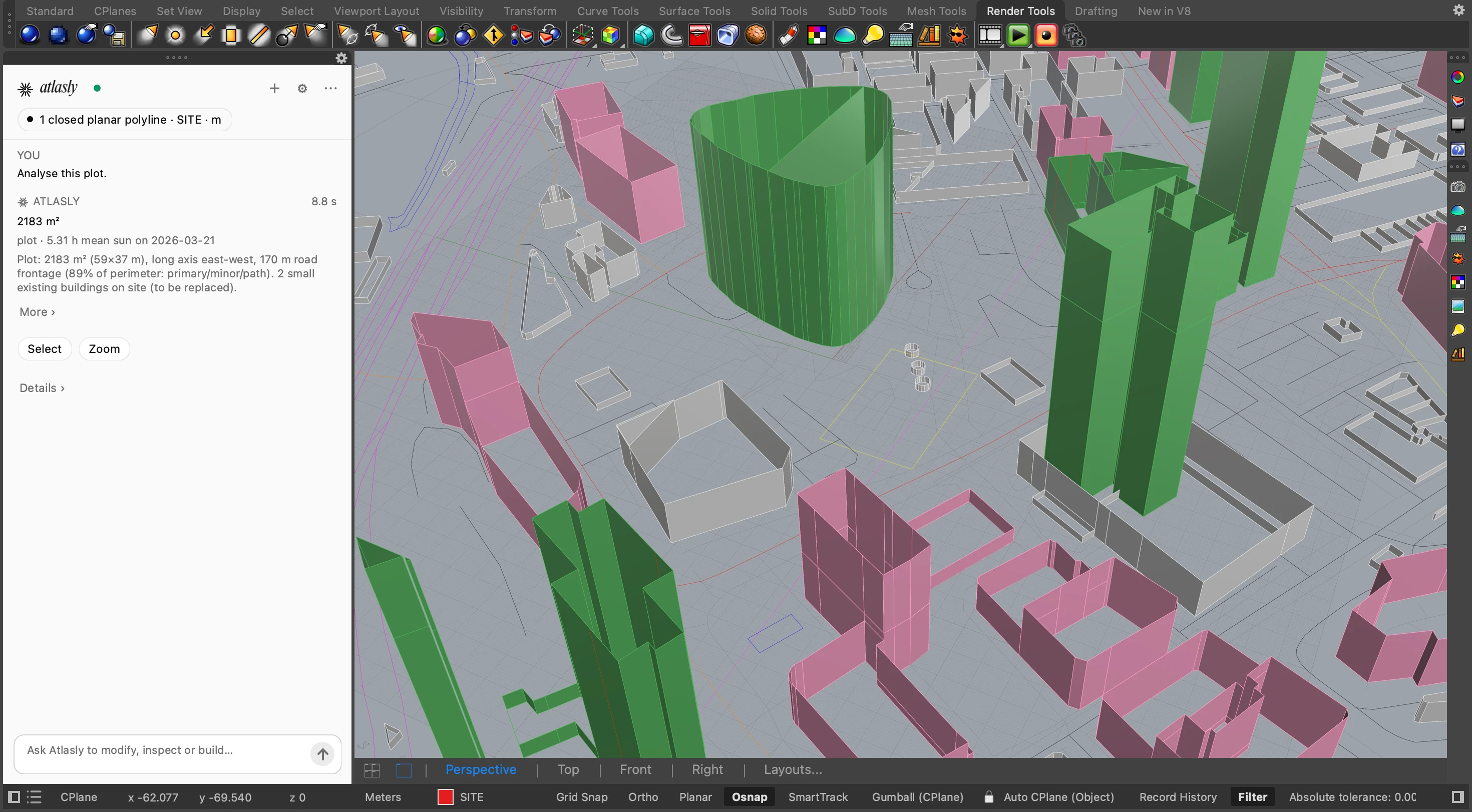The height and width of the screenshot is (812, 1472).
Task: Open the Meters units selector in status bar
Action: pyautogui.click(x=383, y=797)
